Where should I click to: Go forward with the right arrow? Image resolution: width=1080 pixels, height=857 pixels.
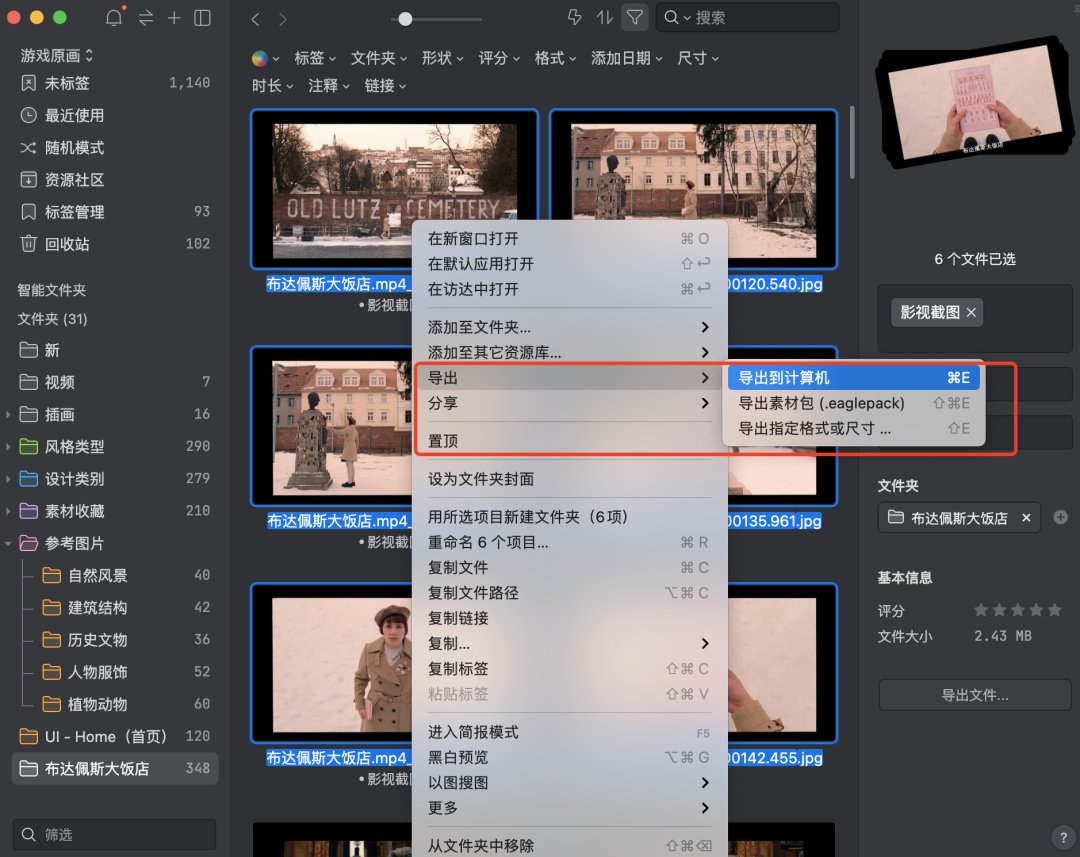(282, 19)
